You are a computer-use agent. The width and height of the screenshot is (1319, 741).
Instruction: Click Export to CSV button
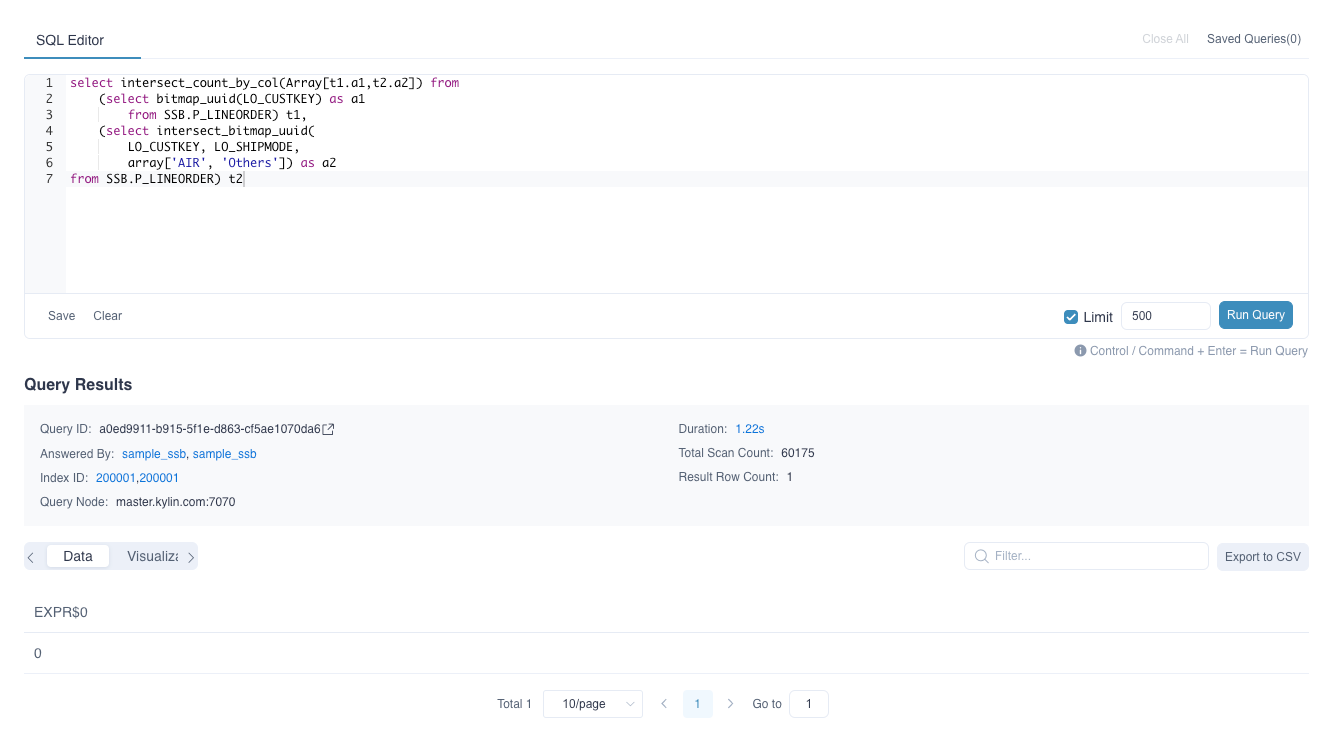point(1262,557)
